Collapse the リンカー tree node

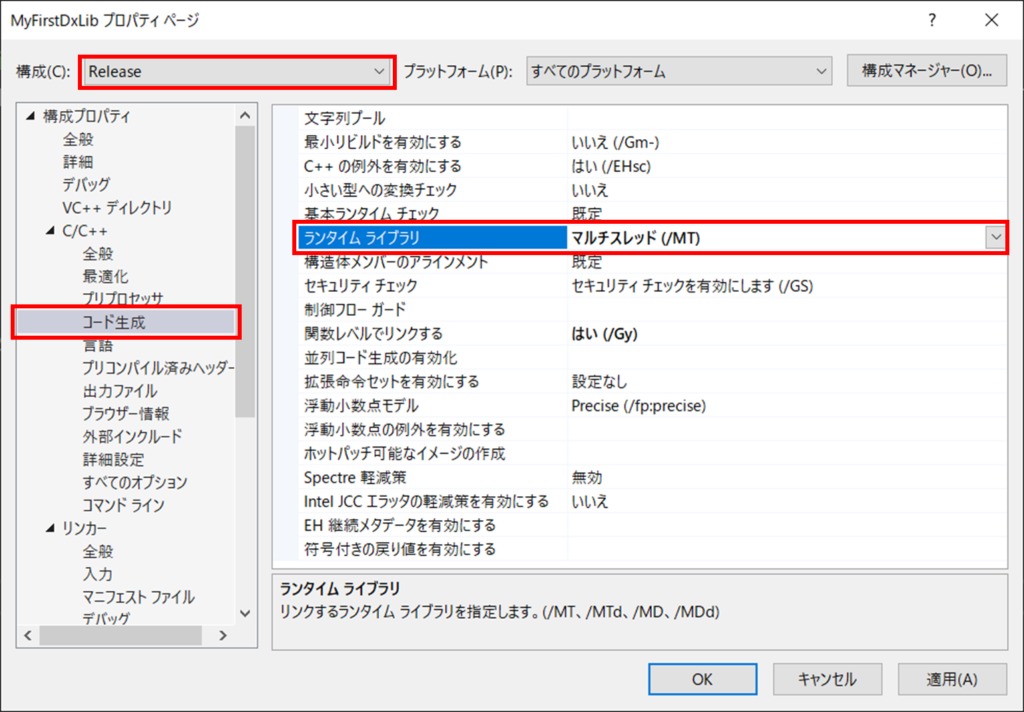click(x=50, y=528)
